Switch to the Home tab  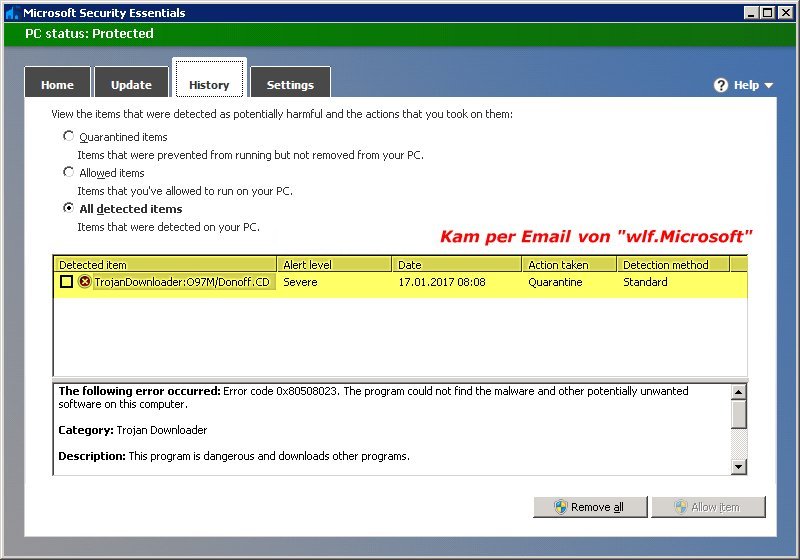tap(57, 82)
